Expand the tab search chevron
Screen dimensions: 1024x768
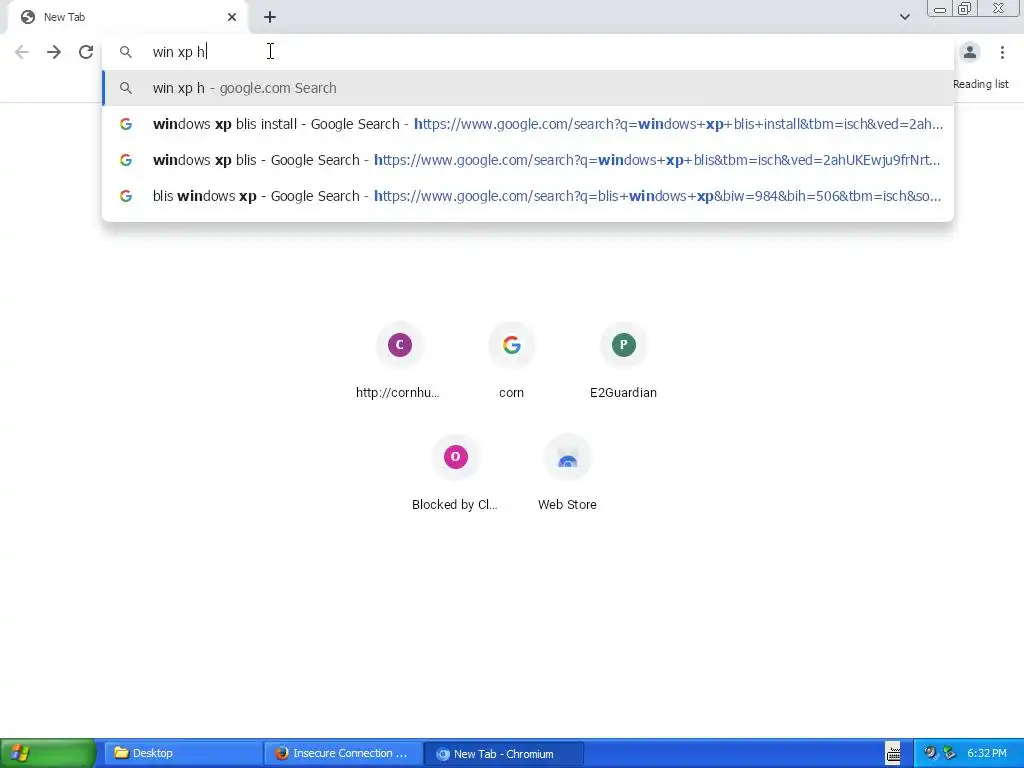[904, 17]
